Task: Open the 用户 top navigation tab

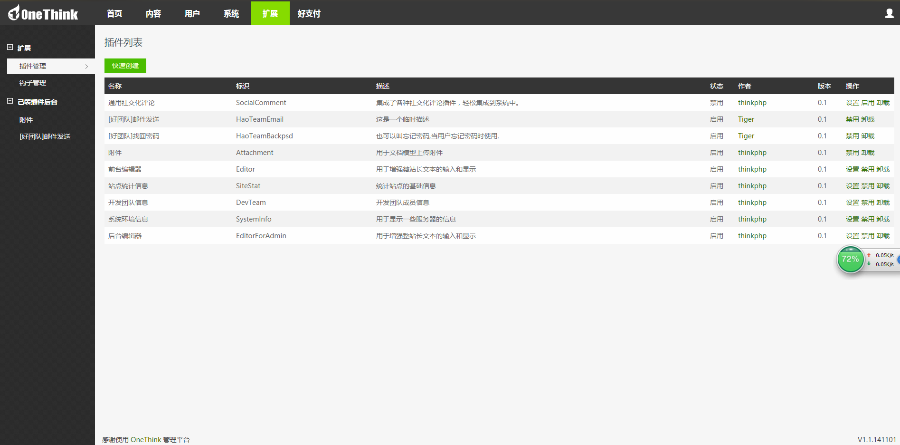Action: (192, 14)
